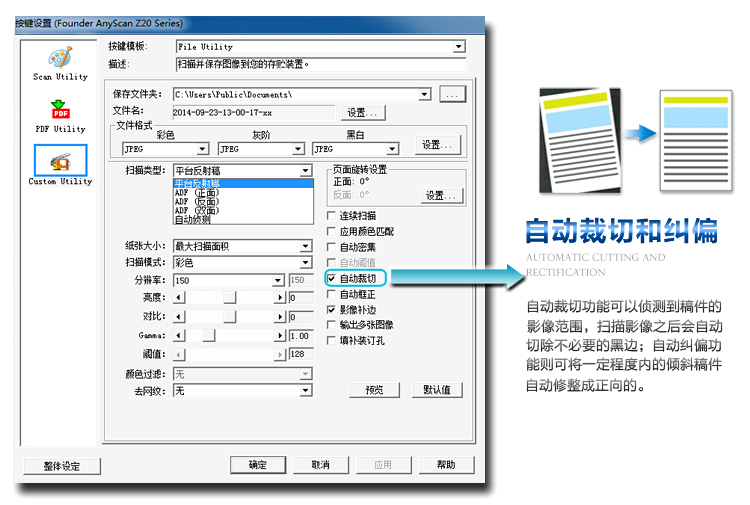
Task: Disable the 影像补边 checkbox
Action: click(333, 310)
